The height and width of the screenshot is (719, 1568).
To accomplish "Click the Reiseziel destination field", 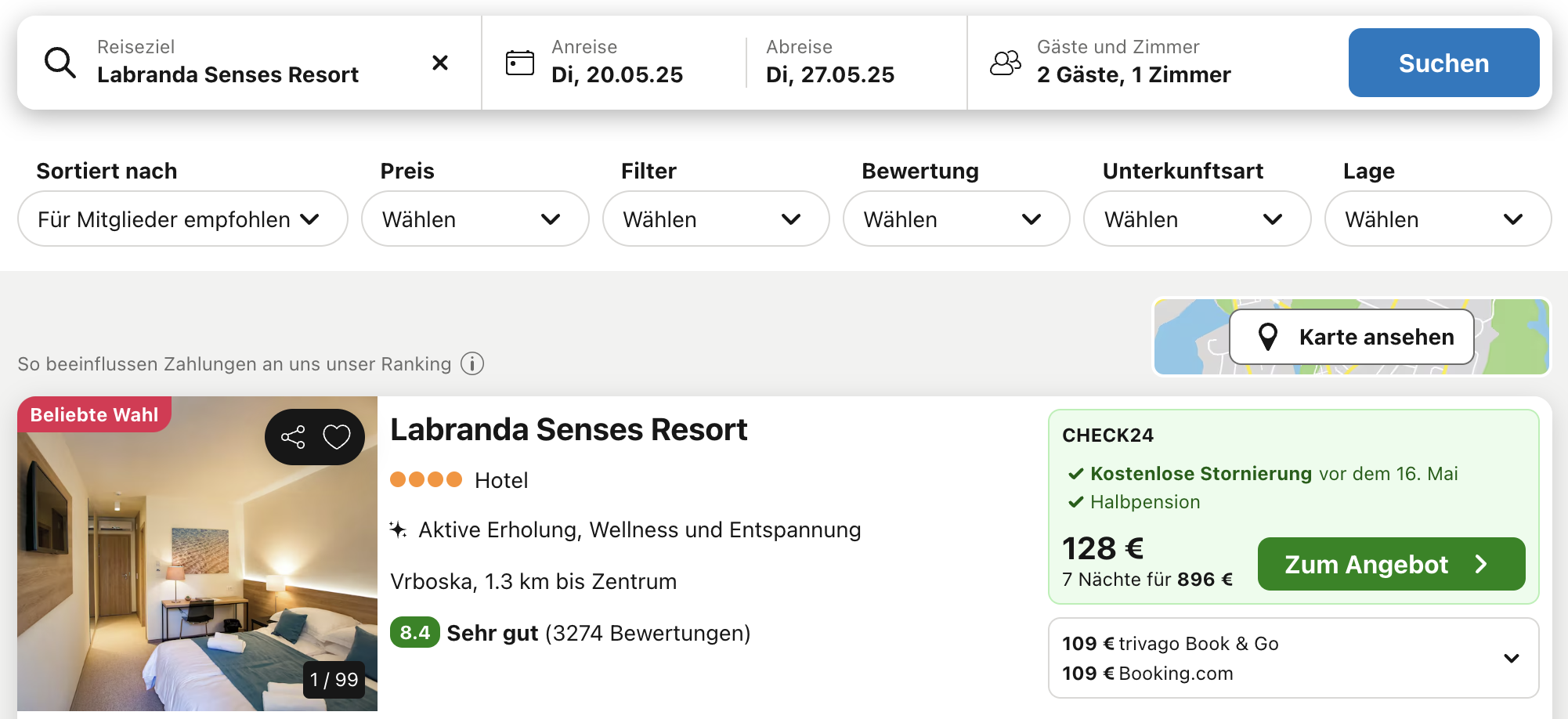I will pyautogui.click(x=251, y=63).
